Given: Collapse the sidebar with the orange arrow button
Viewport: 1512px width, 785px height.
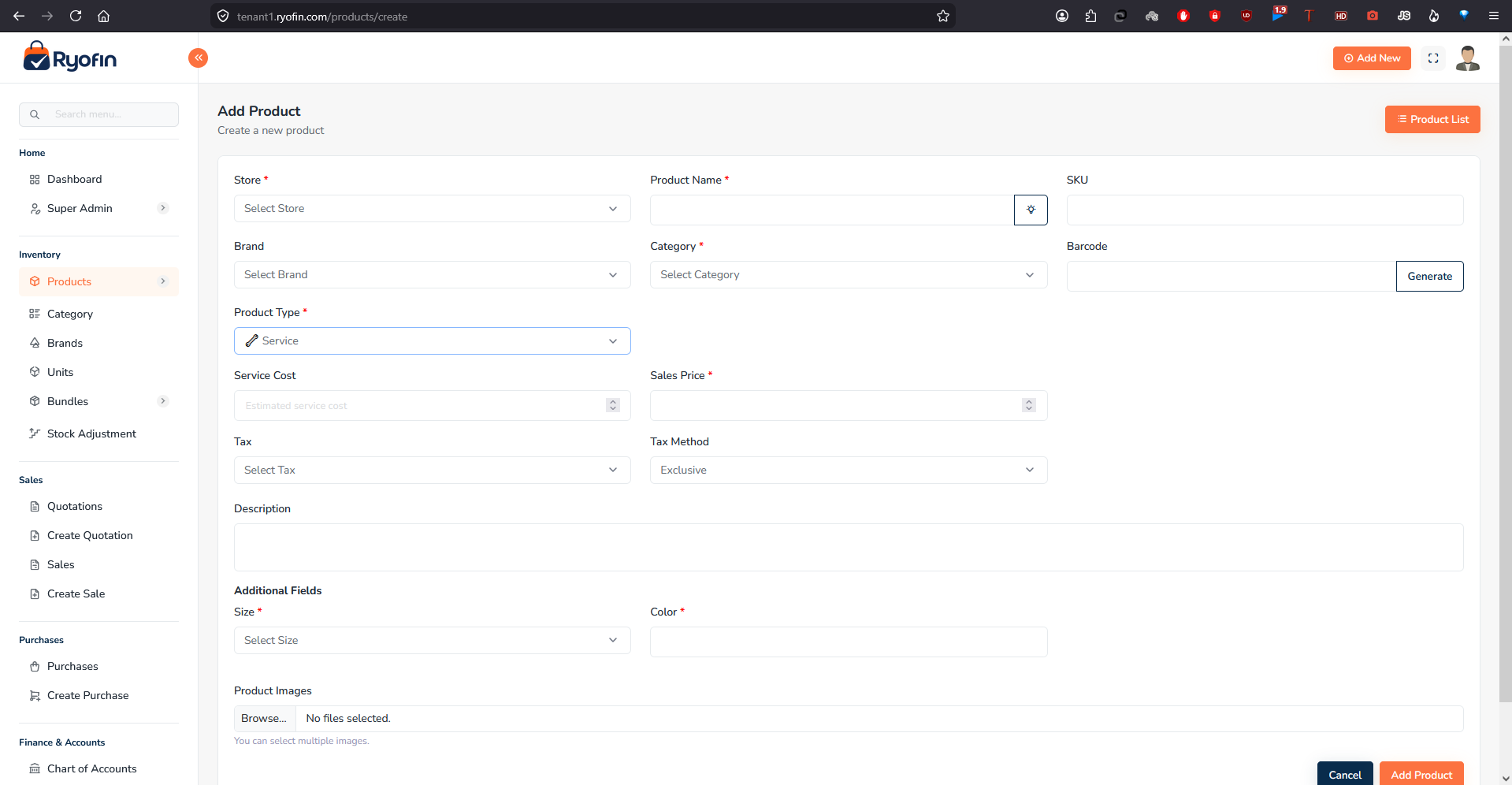Looking at the screenshot, I should tap(199, 58).
